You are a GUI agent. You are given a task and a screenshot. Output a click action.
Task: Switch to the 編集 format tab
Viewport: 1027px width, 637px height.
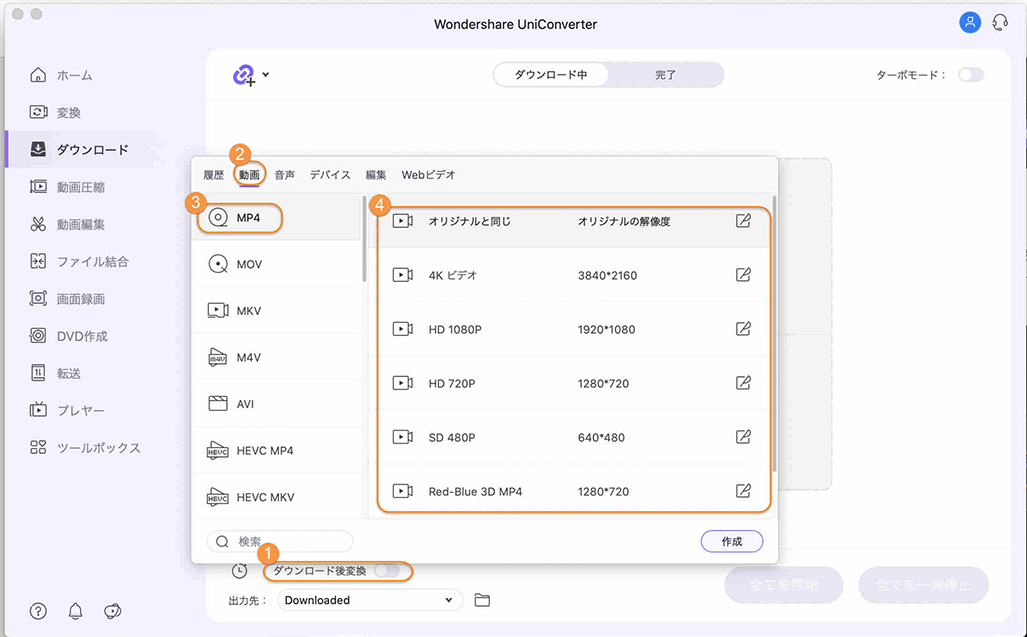[375, 175]
